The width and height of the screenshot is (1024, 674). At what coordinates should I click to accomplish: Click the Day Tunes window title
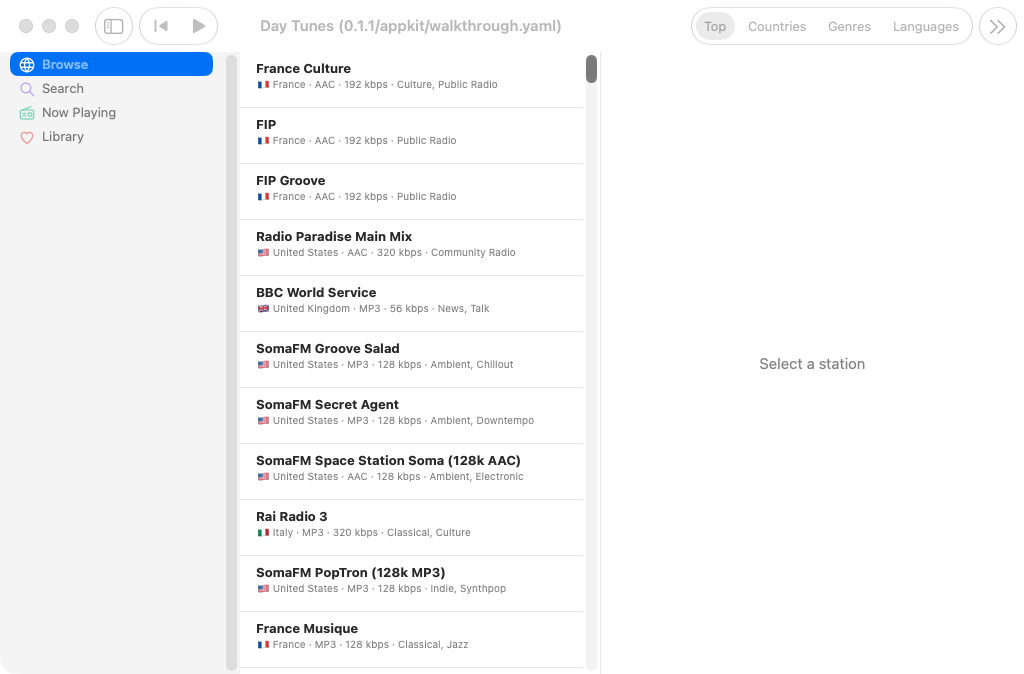411,26
